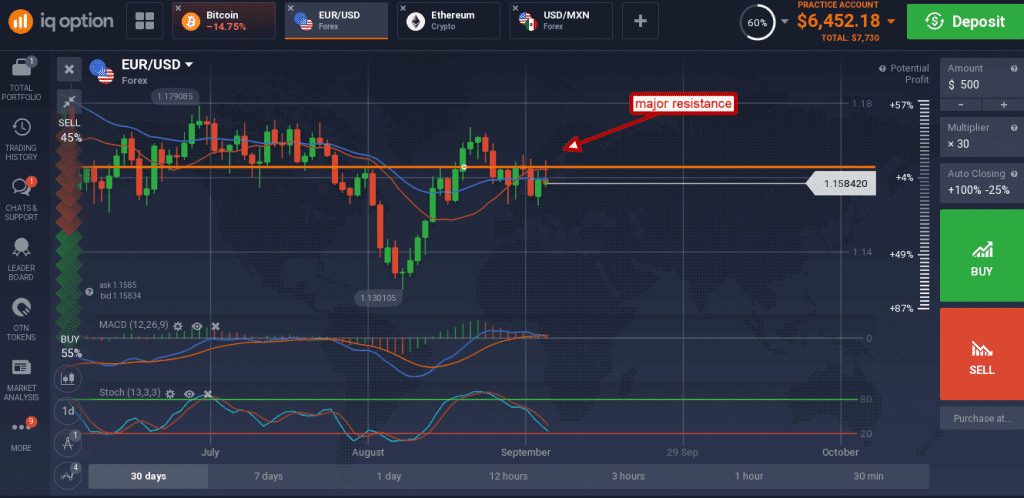Viewport: 1024px width, 498px height.
Task: Click the iq option logo
Action: click(60, 21)
